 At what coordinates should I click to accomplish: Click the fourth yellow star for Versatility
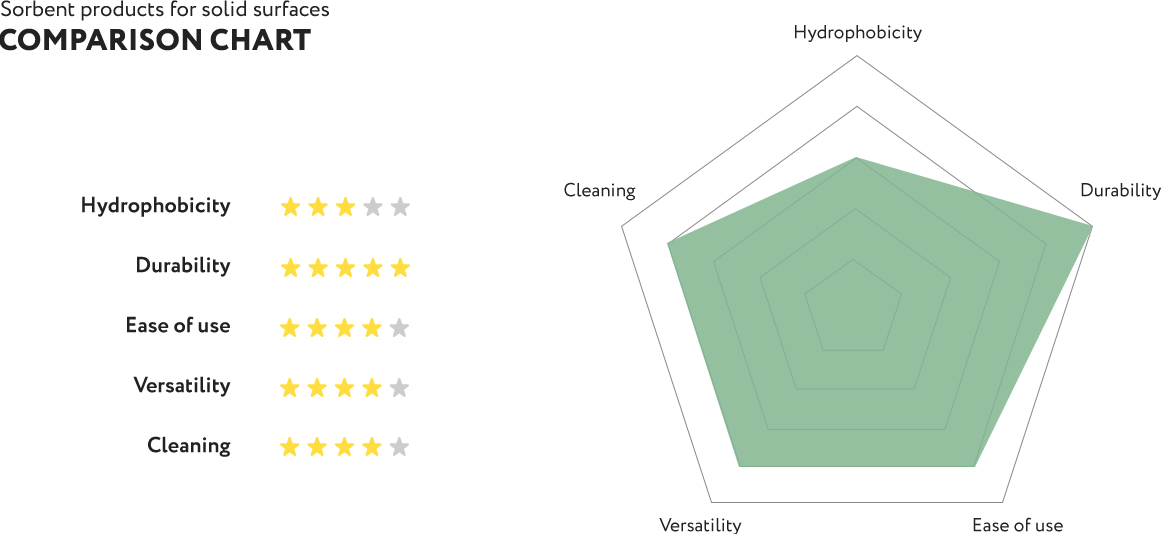coord(372,388)
